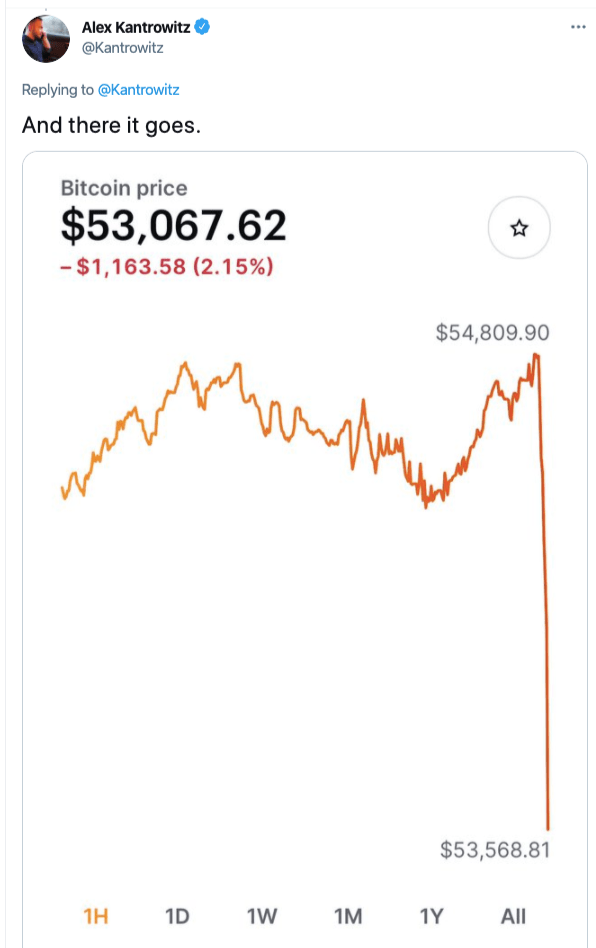Switch to the 1D time range
The height and width of the screenshot is (948, 596).
click(177, 917)
